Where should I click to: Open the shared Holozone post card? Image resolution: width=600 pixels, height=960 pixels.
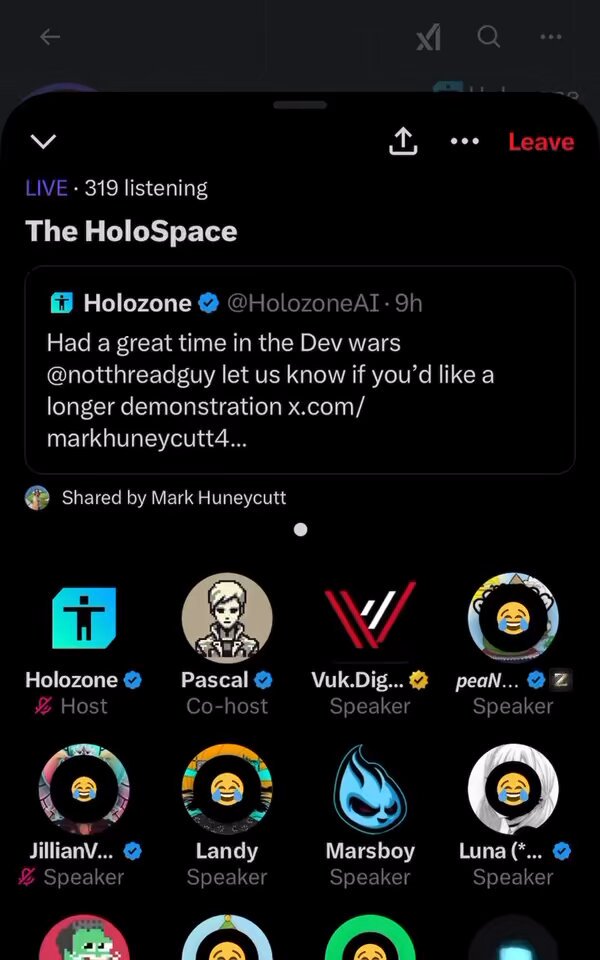pyautogui.click(x=300, y=370)
